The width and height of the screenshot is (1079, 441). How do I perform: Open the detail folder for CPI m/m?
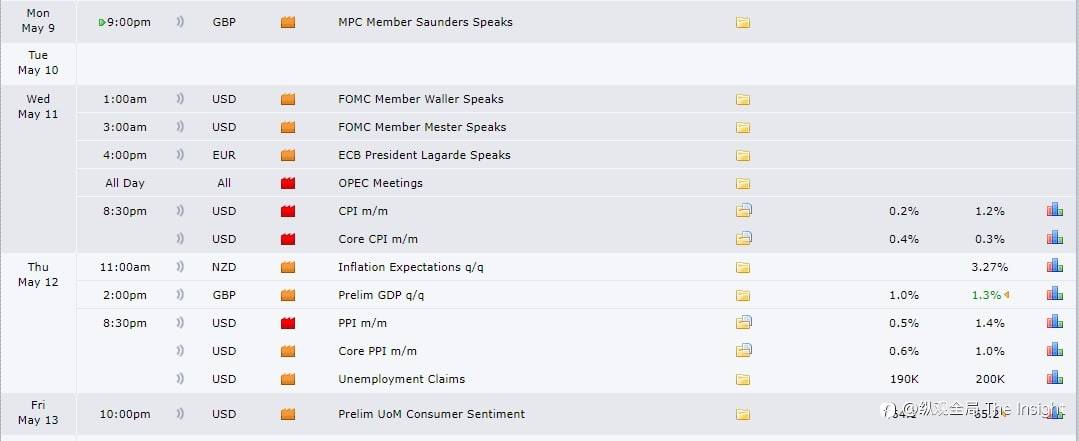[x=743, y=211]
